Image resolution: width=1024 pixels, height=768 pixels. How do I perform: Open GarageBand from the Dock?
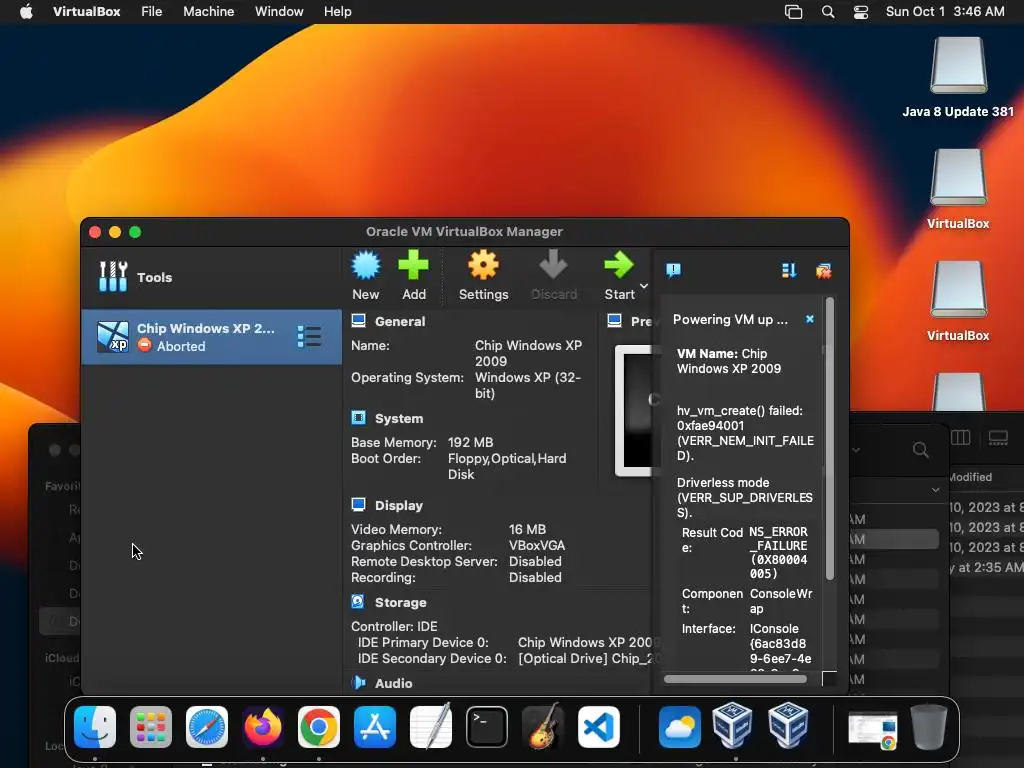point(543,727)
